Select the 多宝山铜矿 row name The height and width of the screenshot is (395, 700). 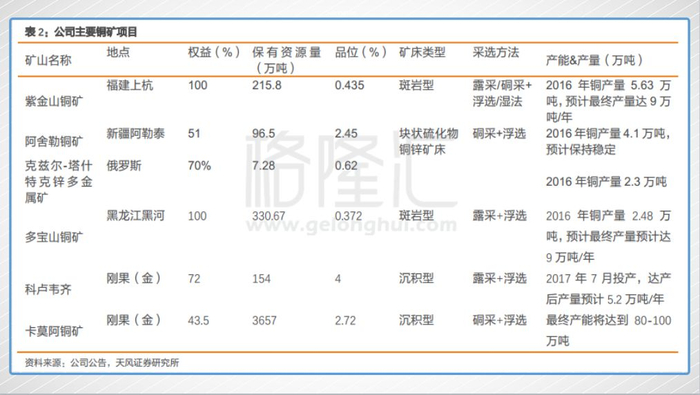(x=54, y=237)
